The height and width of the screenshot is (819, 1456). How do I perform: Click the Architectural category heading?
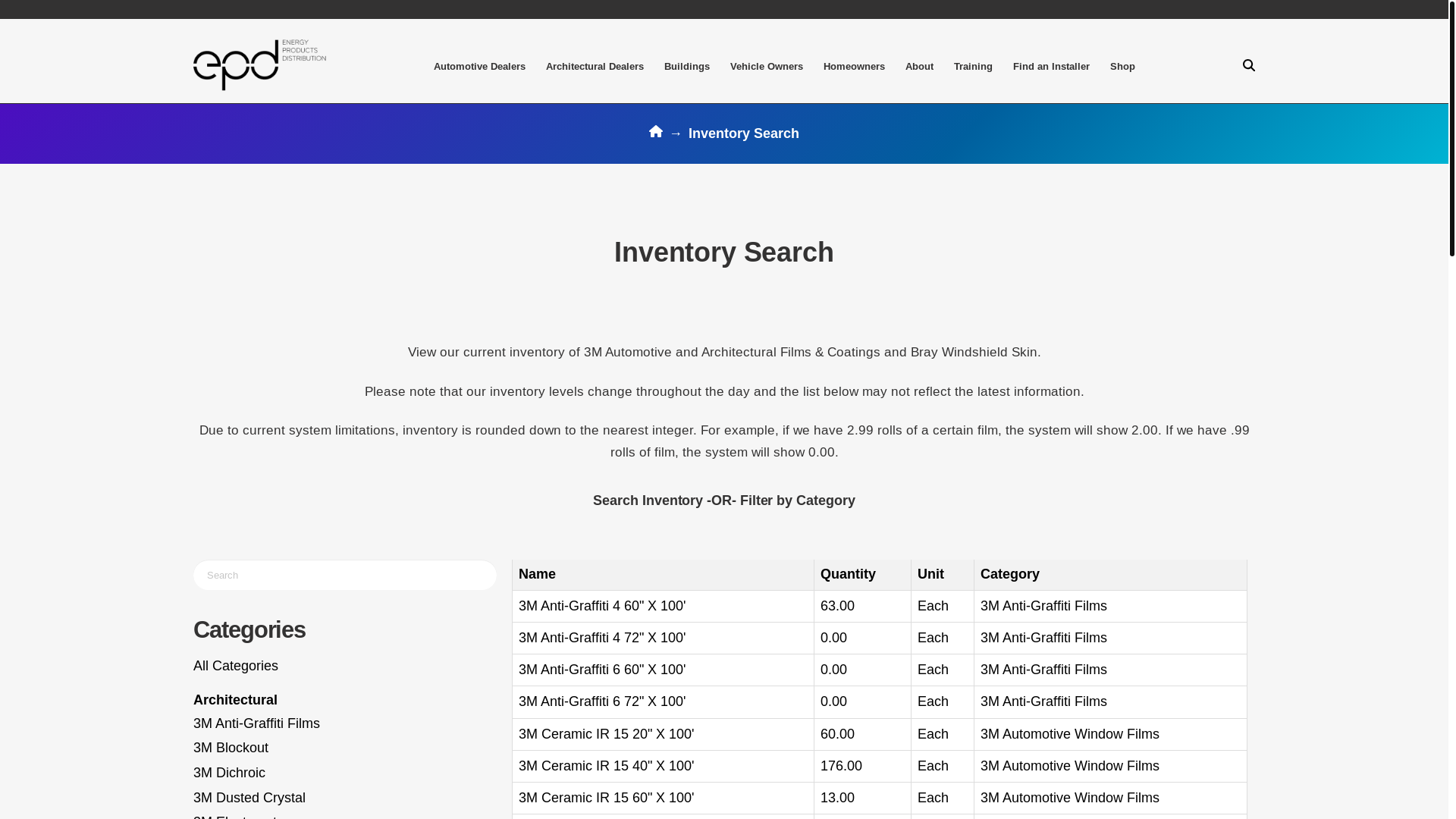point(235,700)
